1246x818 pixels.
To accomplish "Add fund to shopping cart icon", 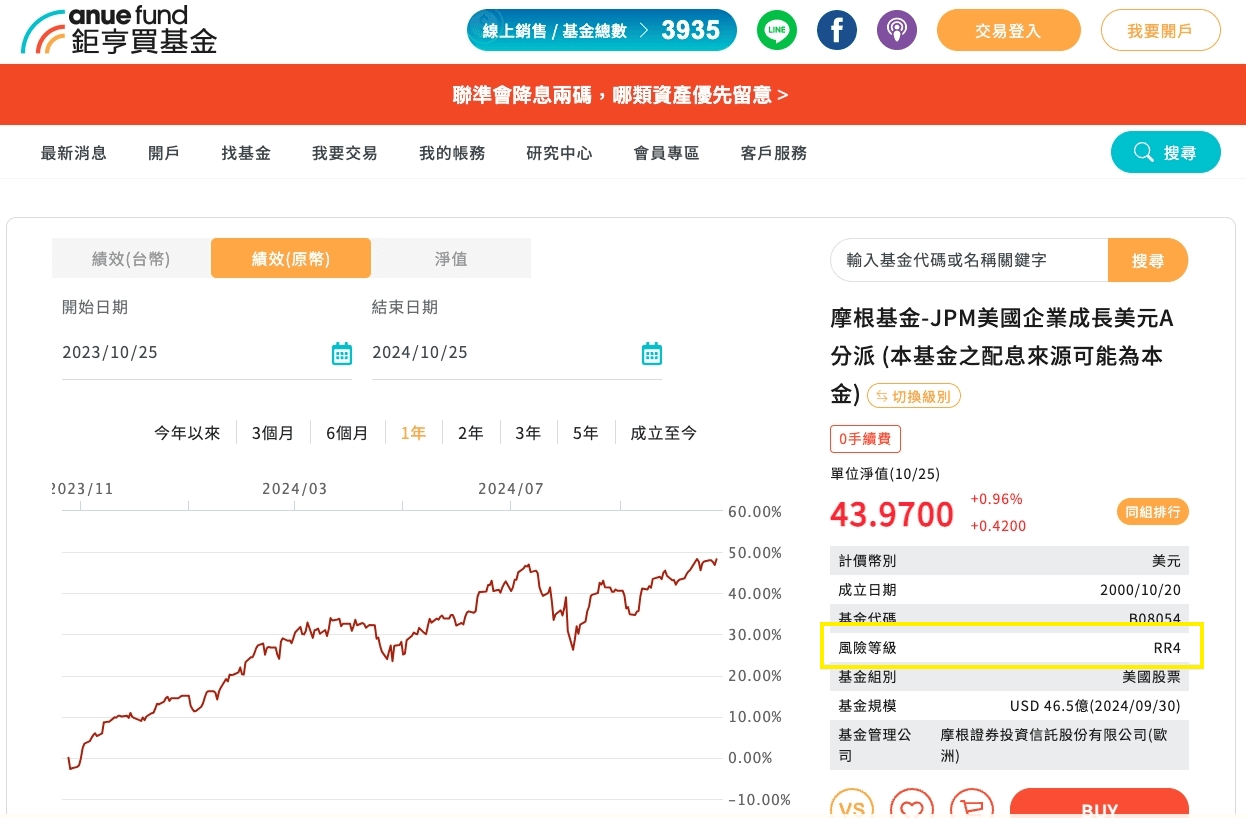I will coord(970,806).
